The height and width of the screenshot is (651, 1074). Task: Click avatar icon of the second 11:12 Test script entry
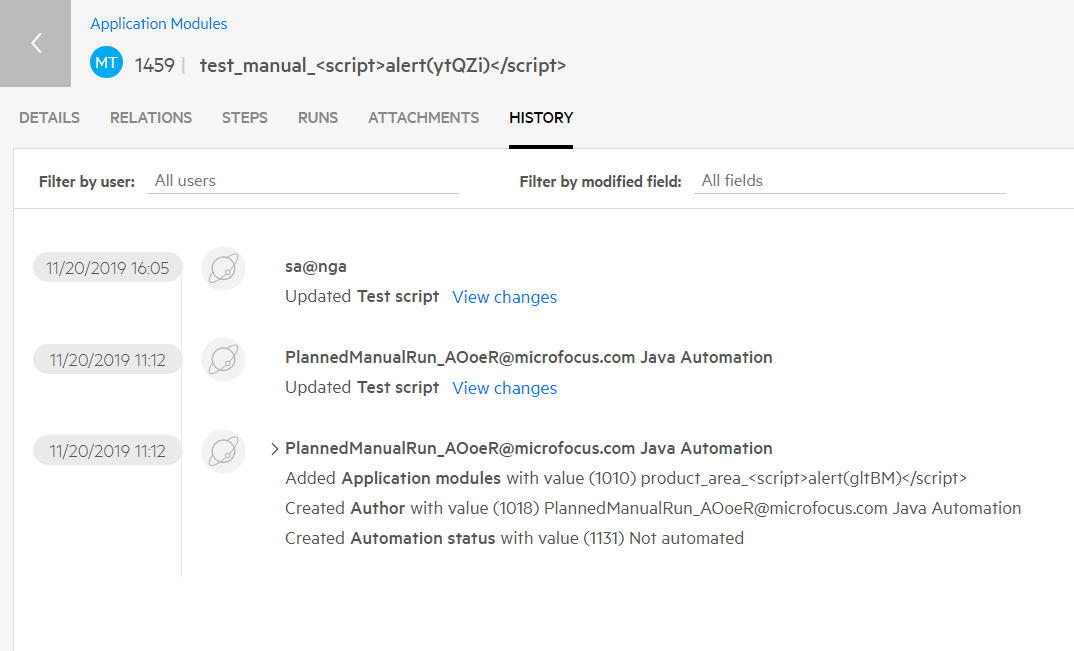tap(223, 360)
